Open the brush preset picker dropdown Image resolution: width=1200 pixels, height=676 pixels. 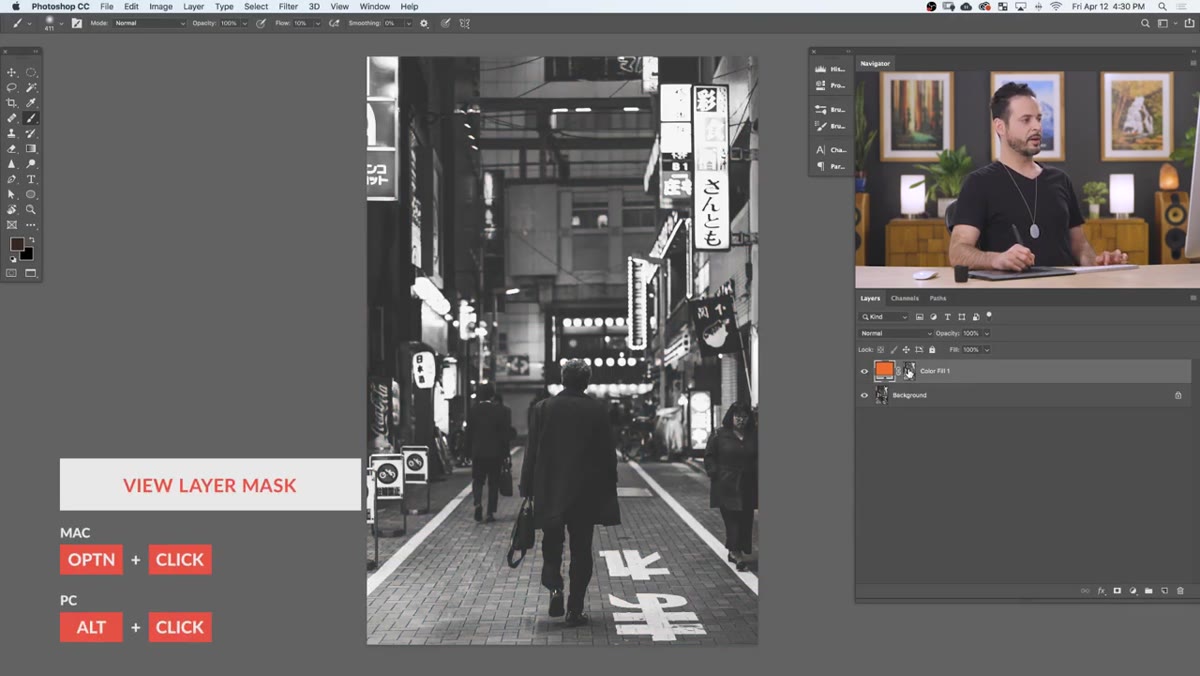[61, 22]
